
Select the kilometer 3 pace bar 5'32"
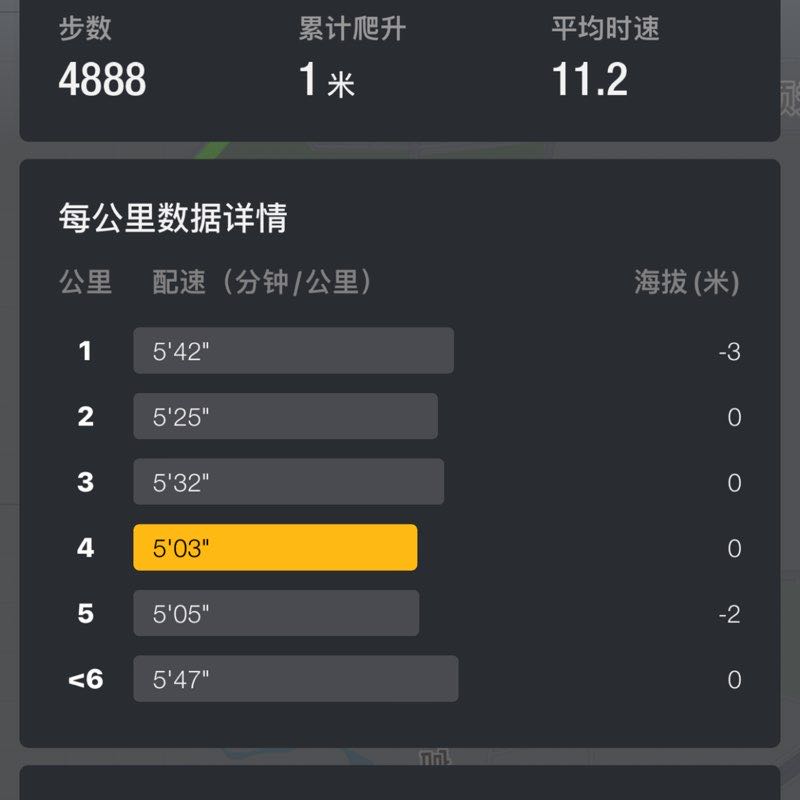287,481
